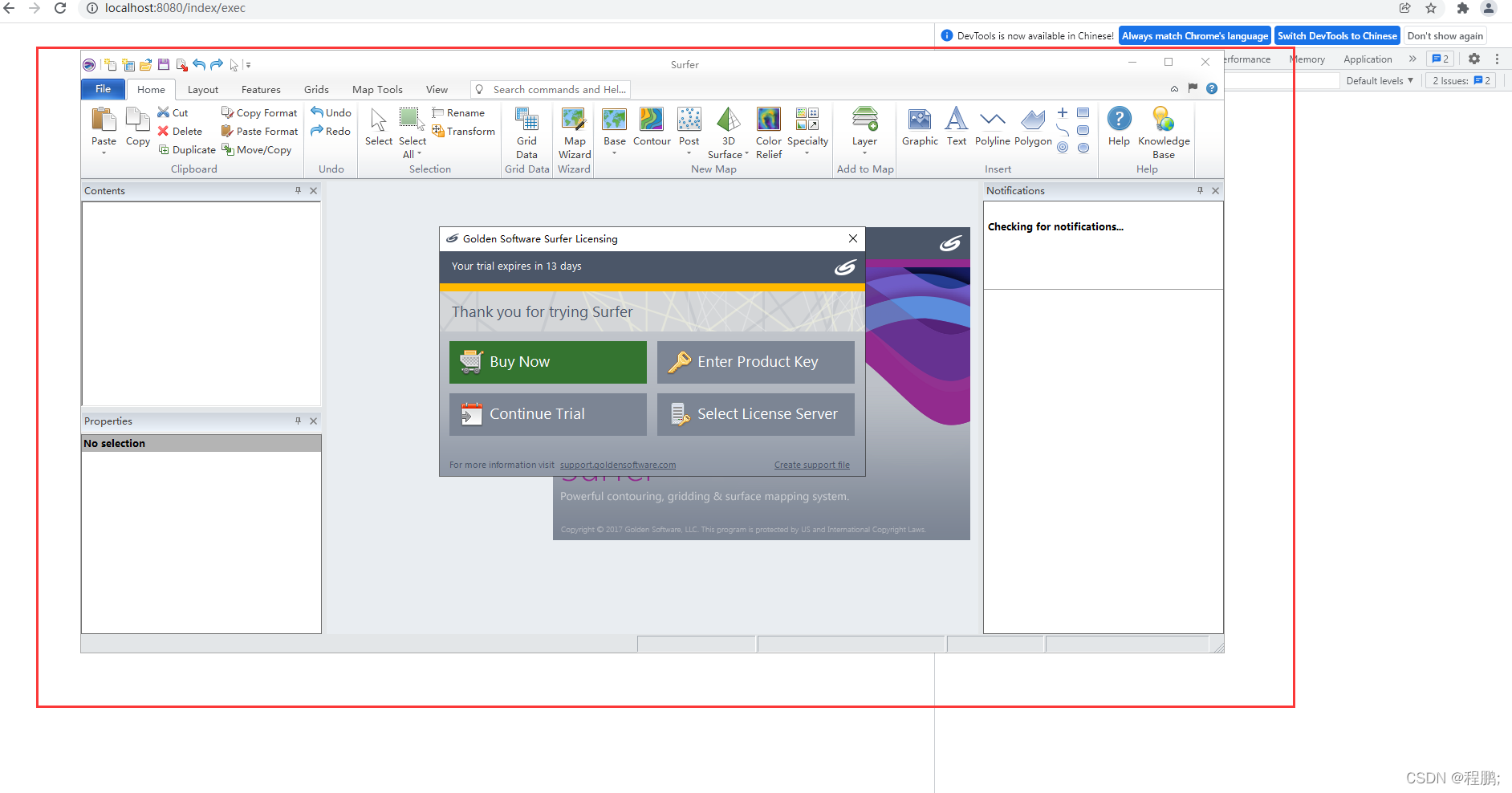Expand the Specialty maps dropdown
The height and width of the screenshot is (793, 1512).
807,152
